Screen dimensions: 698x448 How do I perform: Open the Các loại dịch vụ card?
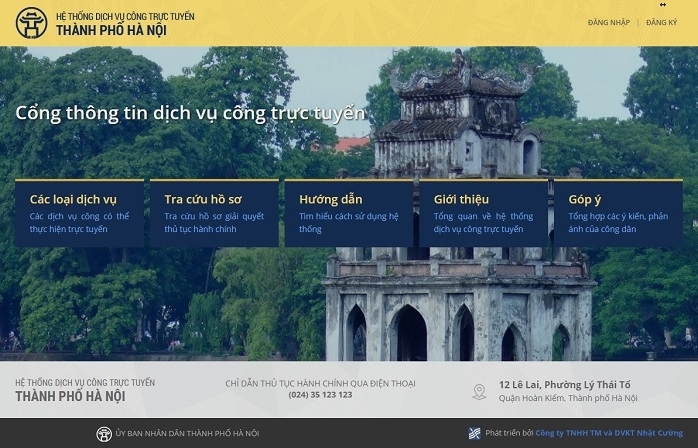pyautogui.click(x=80, y=213)
